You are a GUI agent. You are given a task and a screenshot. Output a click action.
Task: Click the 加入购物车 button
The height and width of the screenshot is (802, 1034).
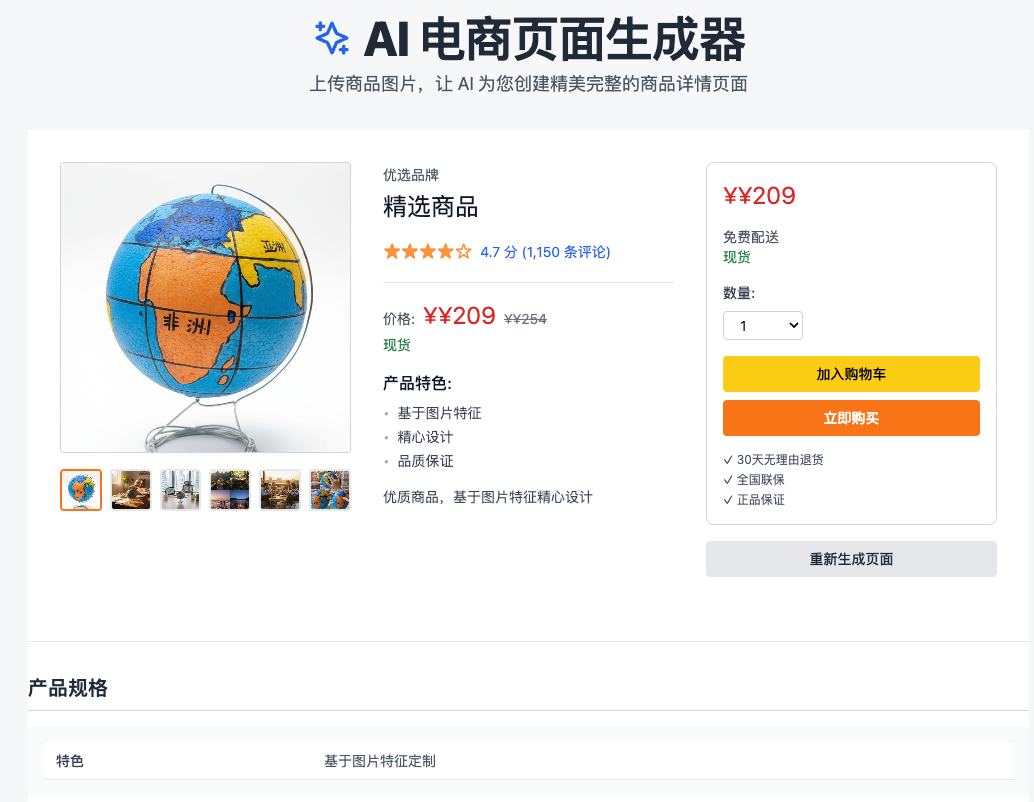click(851, 374)
